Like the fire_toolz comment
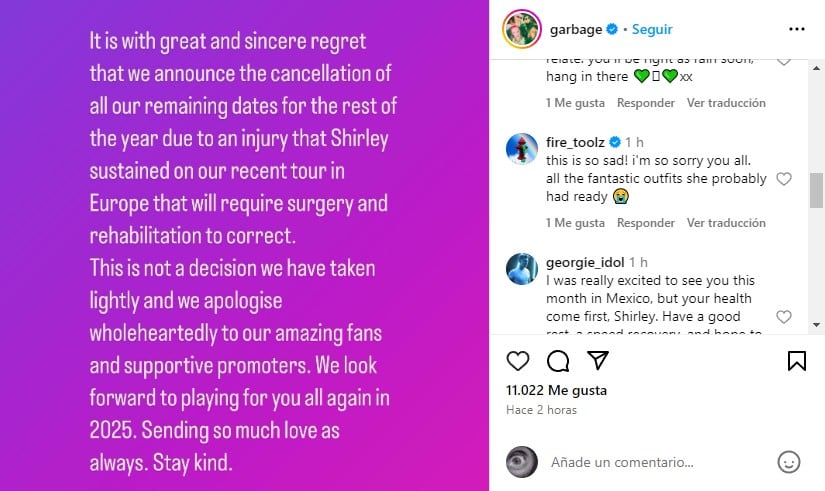Viewport: 825px width, 491px height. [784, 179]
